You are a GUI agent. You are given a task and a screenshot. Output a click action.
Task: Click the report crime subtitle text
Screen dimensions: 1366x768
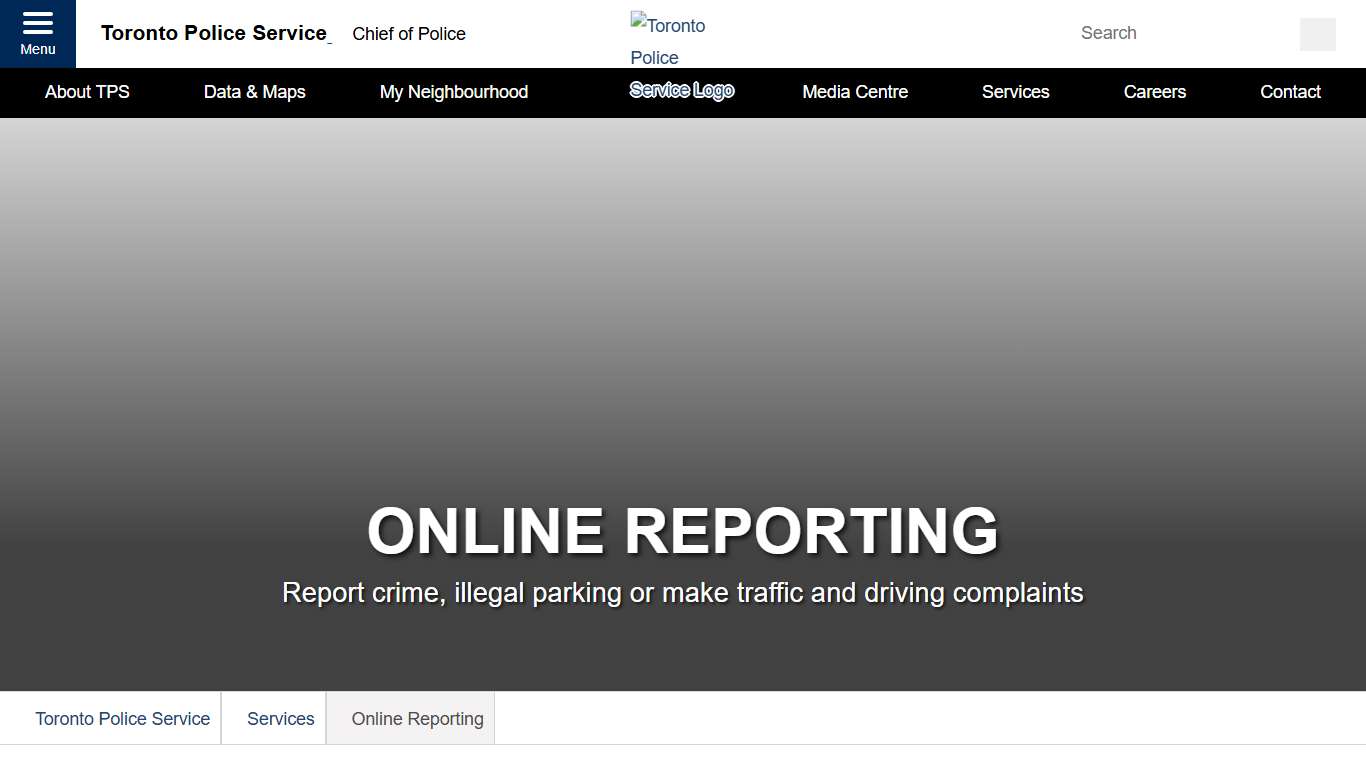point(683,592)
